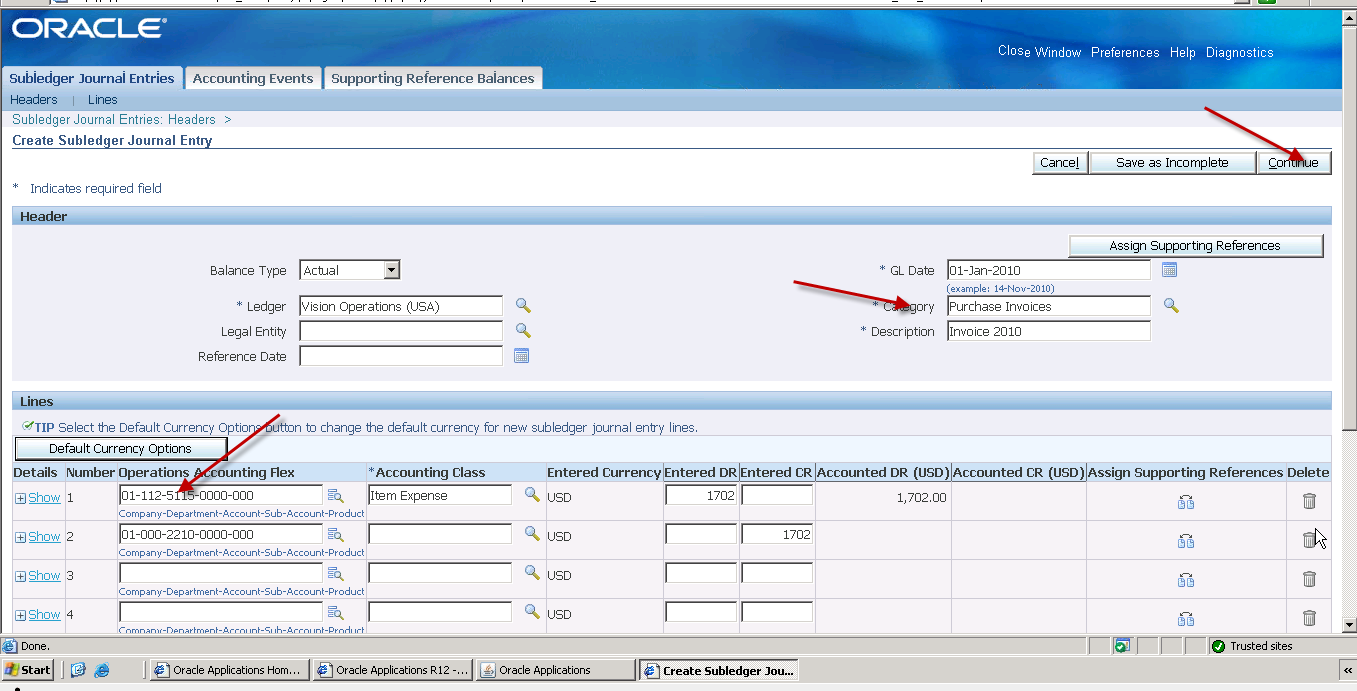
Task: Click account flex field 01-112-5115-0000-000
Action: (221, 495)
